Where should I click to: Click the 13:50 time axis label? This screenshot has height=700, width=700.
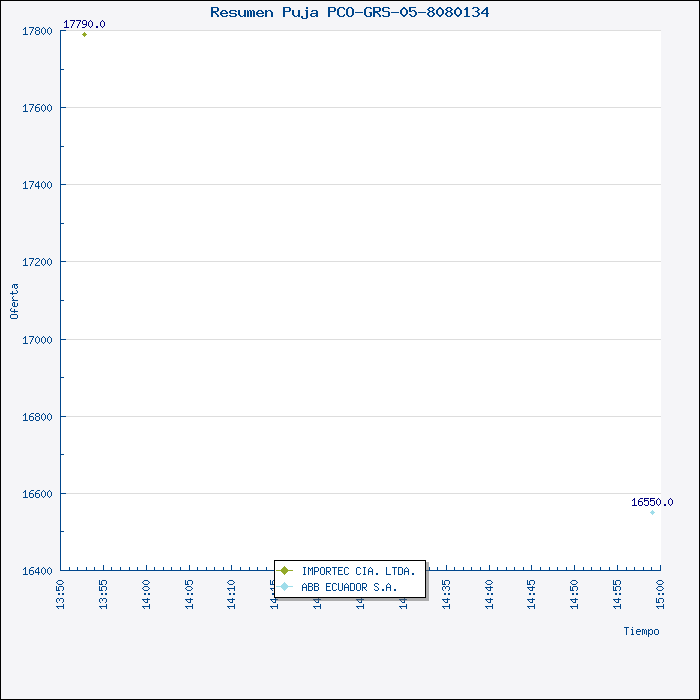pyautogui.click(x=61, y=592)
